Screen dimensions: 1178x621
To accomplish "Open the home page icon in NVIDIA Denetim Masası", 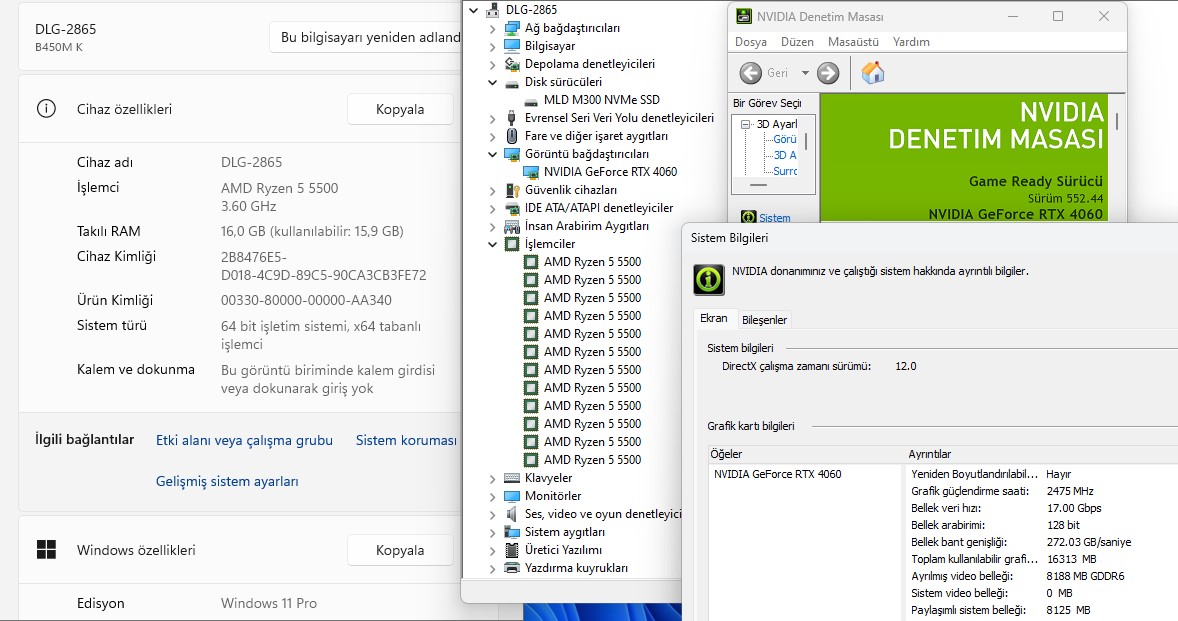I will (x=872, y=73).
